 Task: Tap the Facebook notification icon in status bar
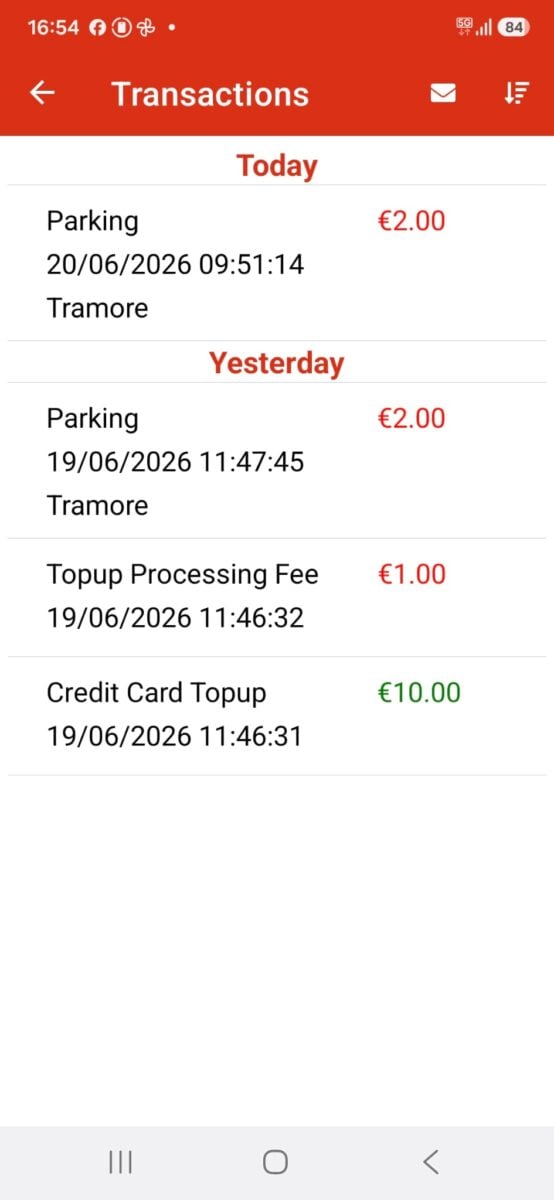pyautogui.click(x=98, y=28)
